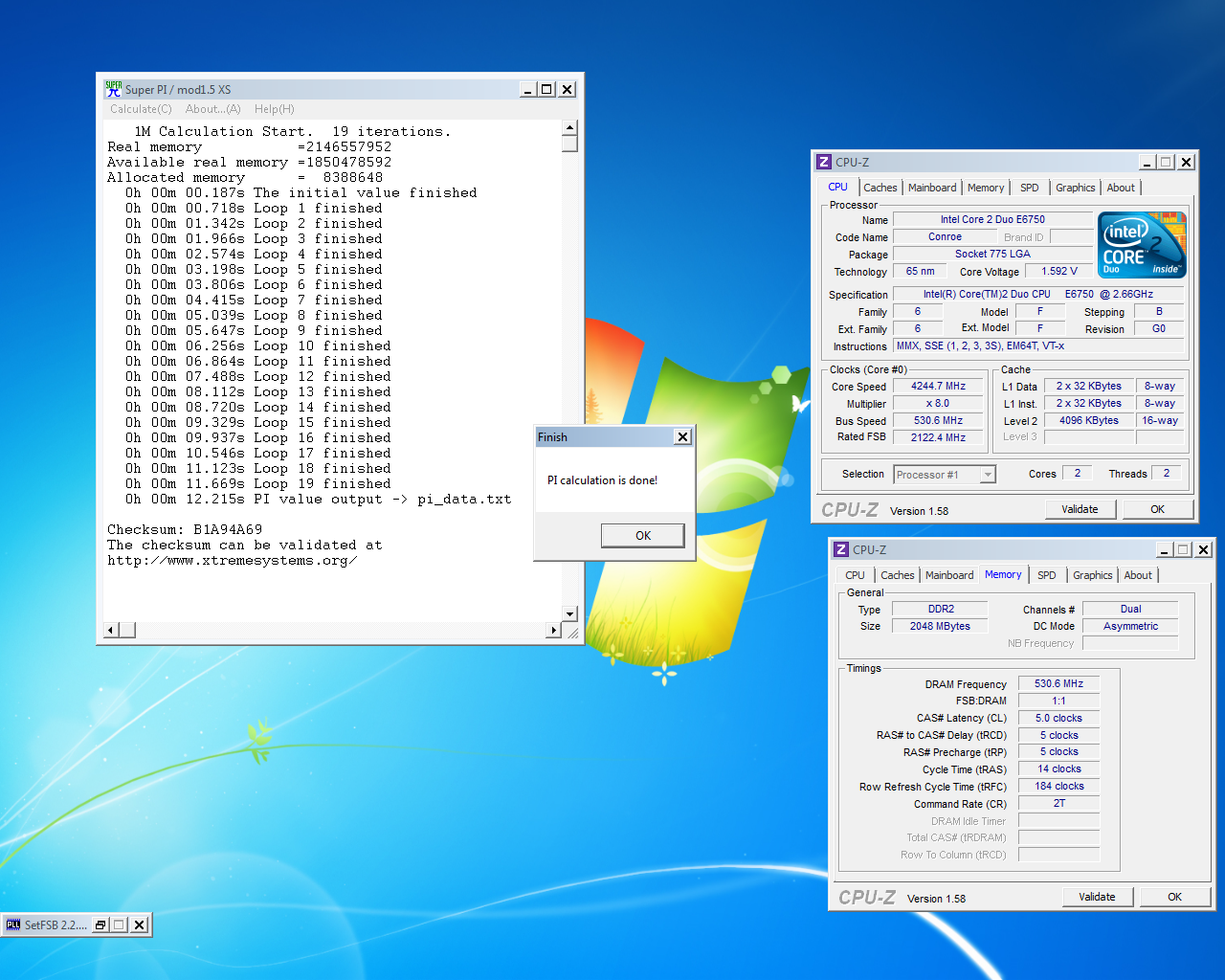Viewport: 1225px width, 980px height.
Task: Click the Checksum: B1A94A69 line in Super PI
Action: tap(185, 529)
